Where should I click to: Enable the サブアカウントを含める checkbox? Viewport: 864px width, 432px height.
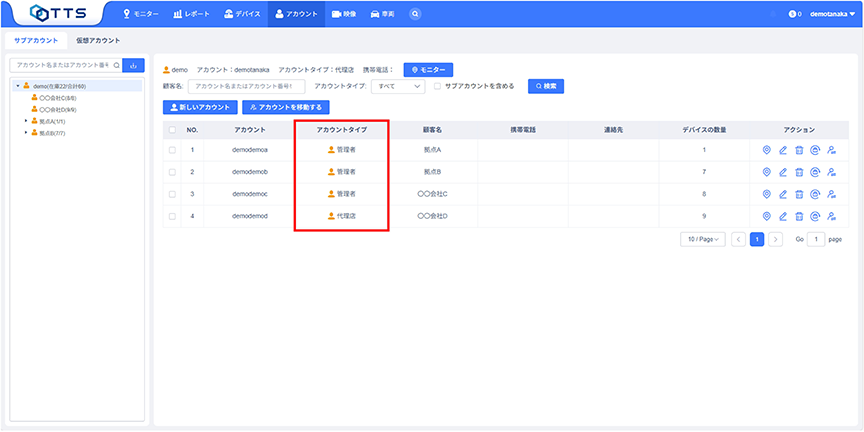coord(437,87)
